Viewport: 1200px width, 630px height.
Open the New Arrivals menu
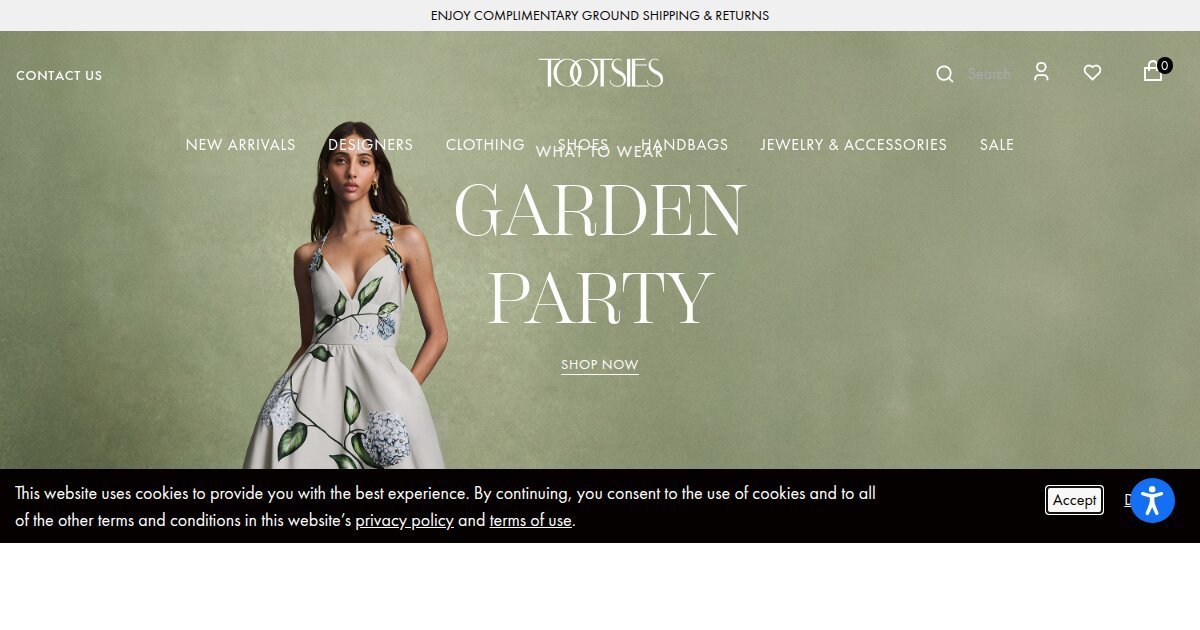point(240,145)
